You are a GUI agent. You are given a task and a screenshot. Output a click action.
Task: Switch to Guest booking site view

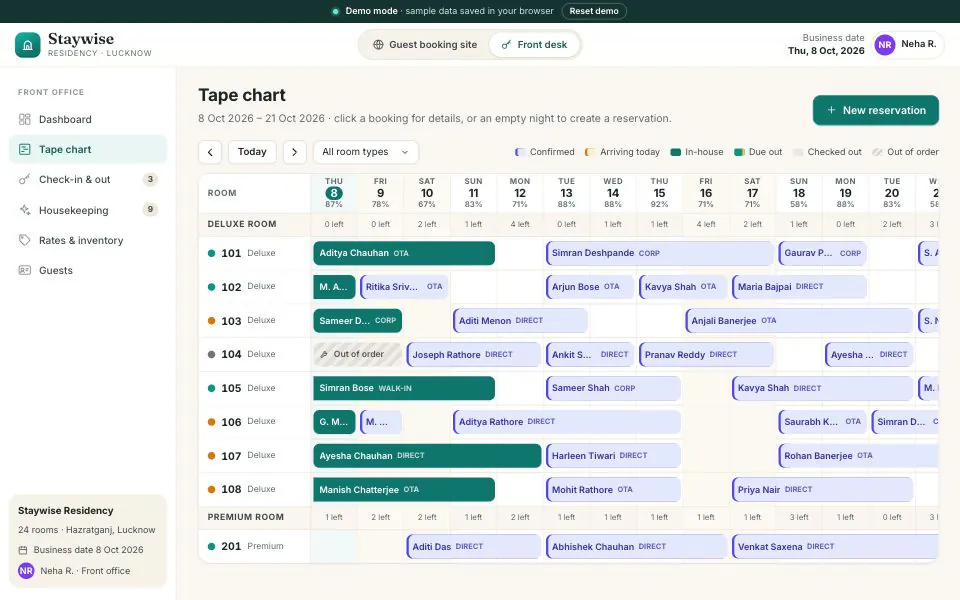point(425,45)
